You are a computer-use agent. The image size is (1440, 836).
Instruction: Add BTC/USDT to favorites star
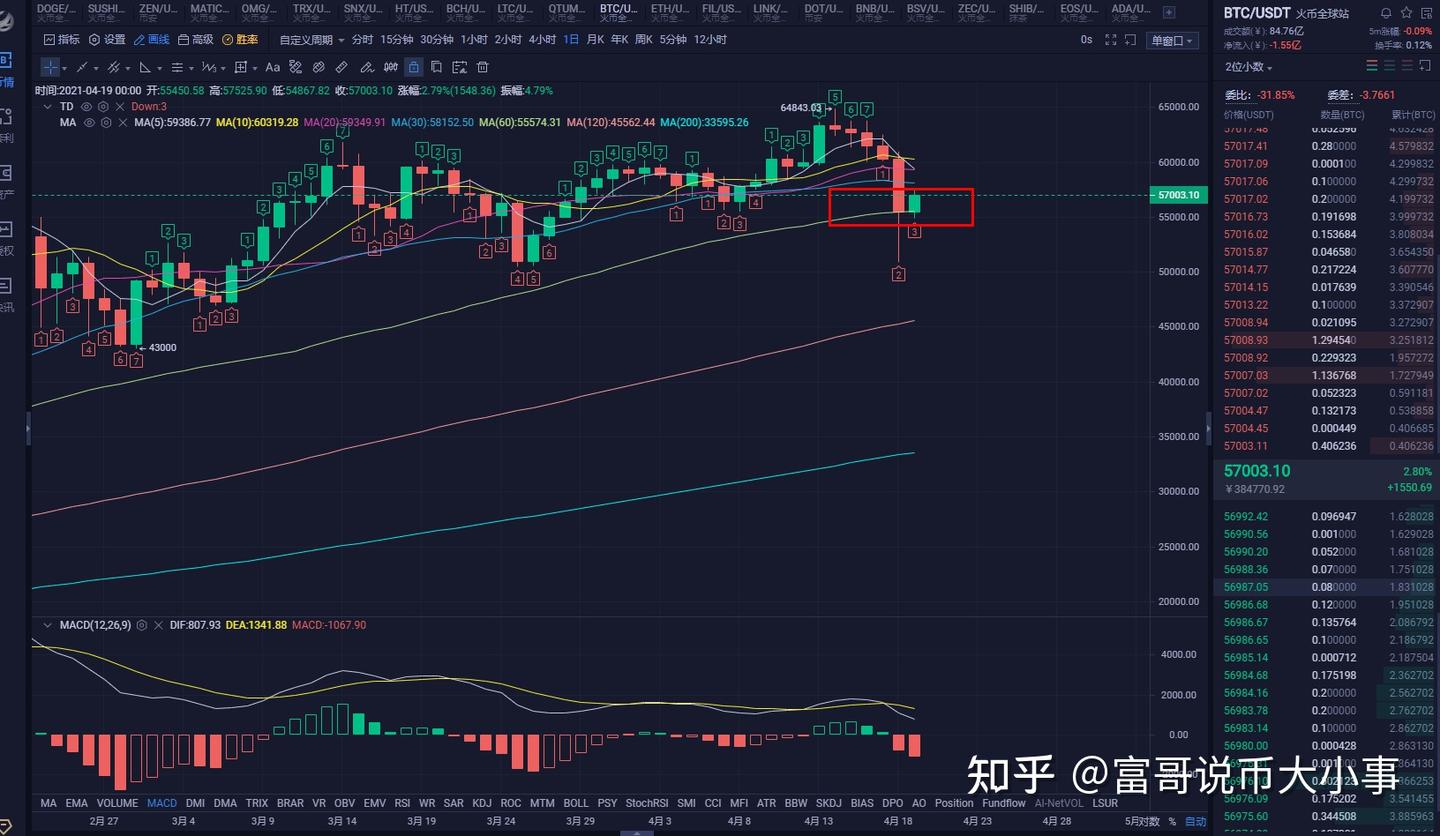(1407, 13)
